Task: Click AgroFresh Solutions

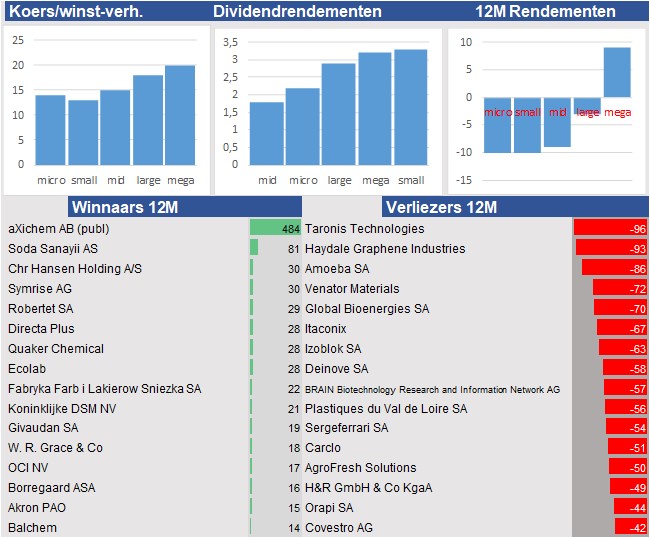Action: [x=361, y=468]
